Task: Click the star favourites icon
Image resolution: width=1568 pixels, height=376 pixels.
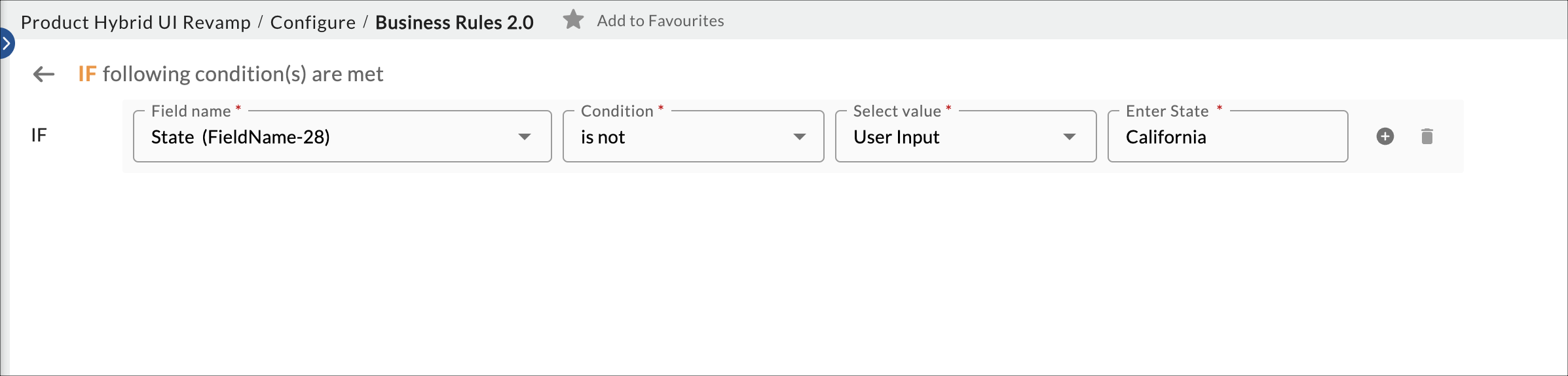Action: coord(573,20)
